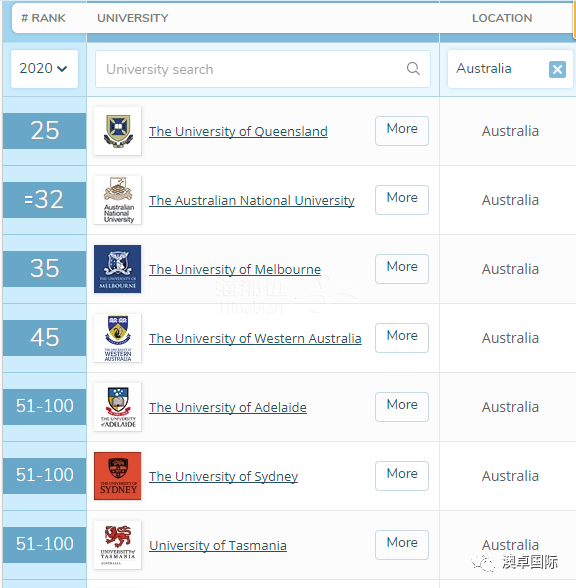The image size is (576, 588).
Task: Sort by the # RANK column header
Action: 43,18
